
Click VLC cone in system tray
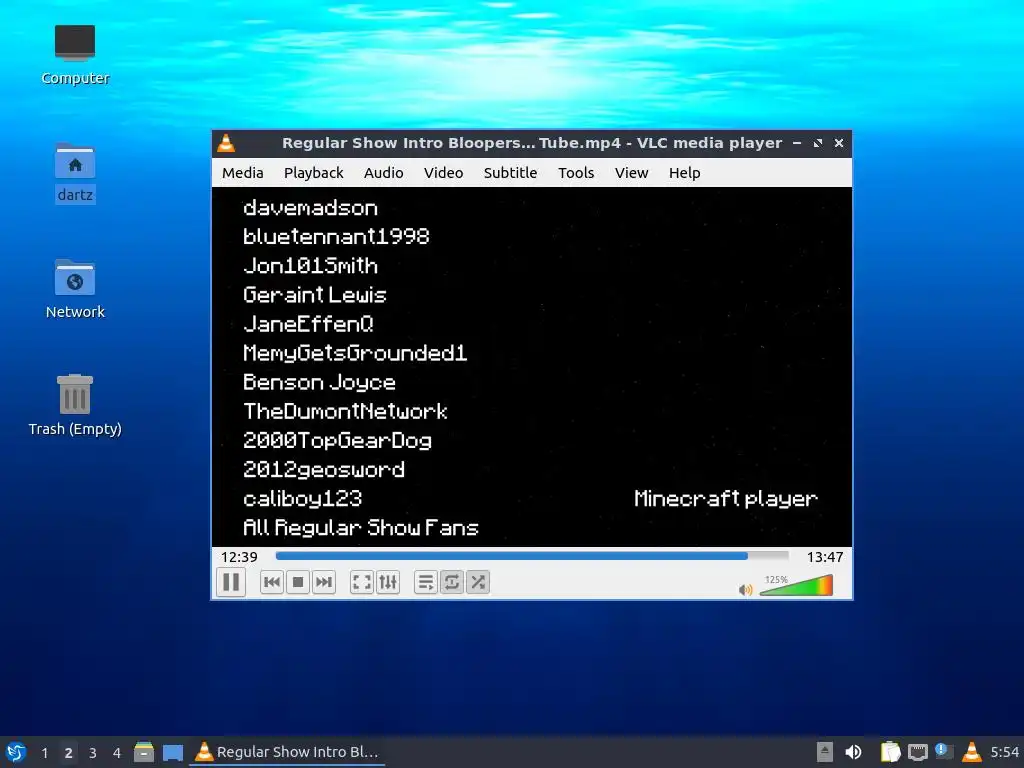tap(971, 752)
